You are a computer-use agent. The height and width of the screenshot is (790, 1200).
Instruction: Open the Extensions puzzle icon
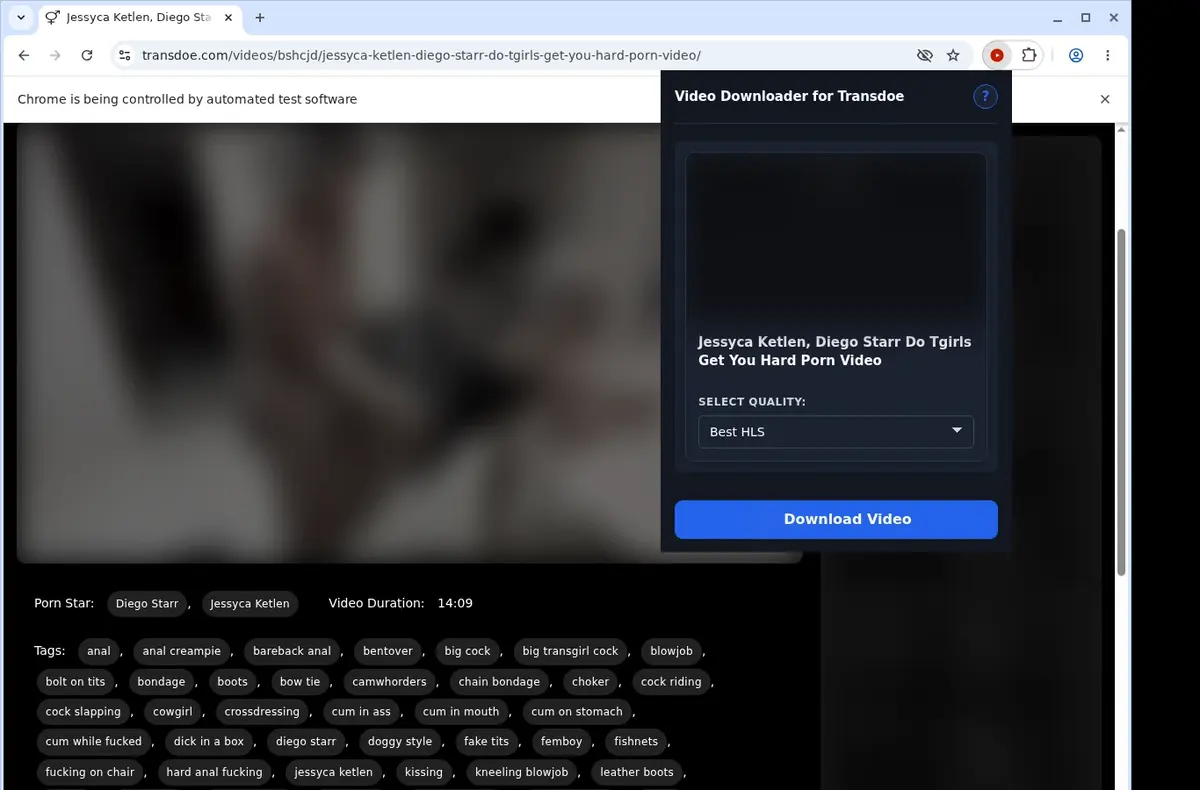[x=1028, y=56]
